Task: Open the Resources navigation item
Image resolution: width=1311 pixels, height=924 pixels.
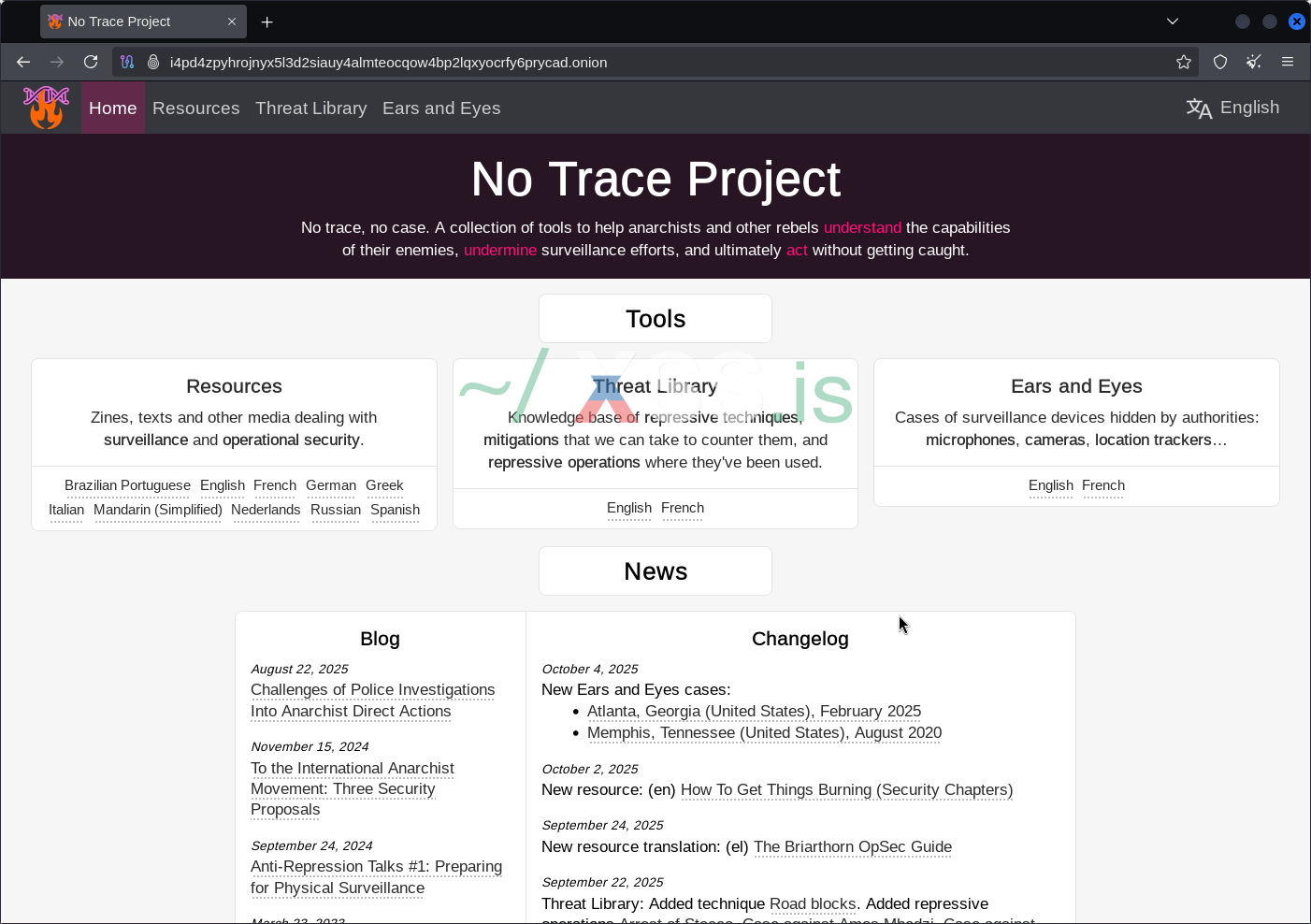Action: tap(196, 108)
